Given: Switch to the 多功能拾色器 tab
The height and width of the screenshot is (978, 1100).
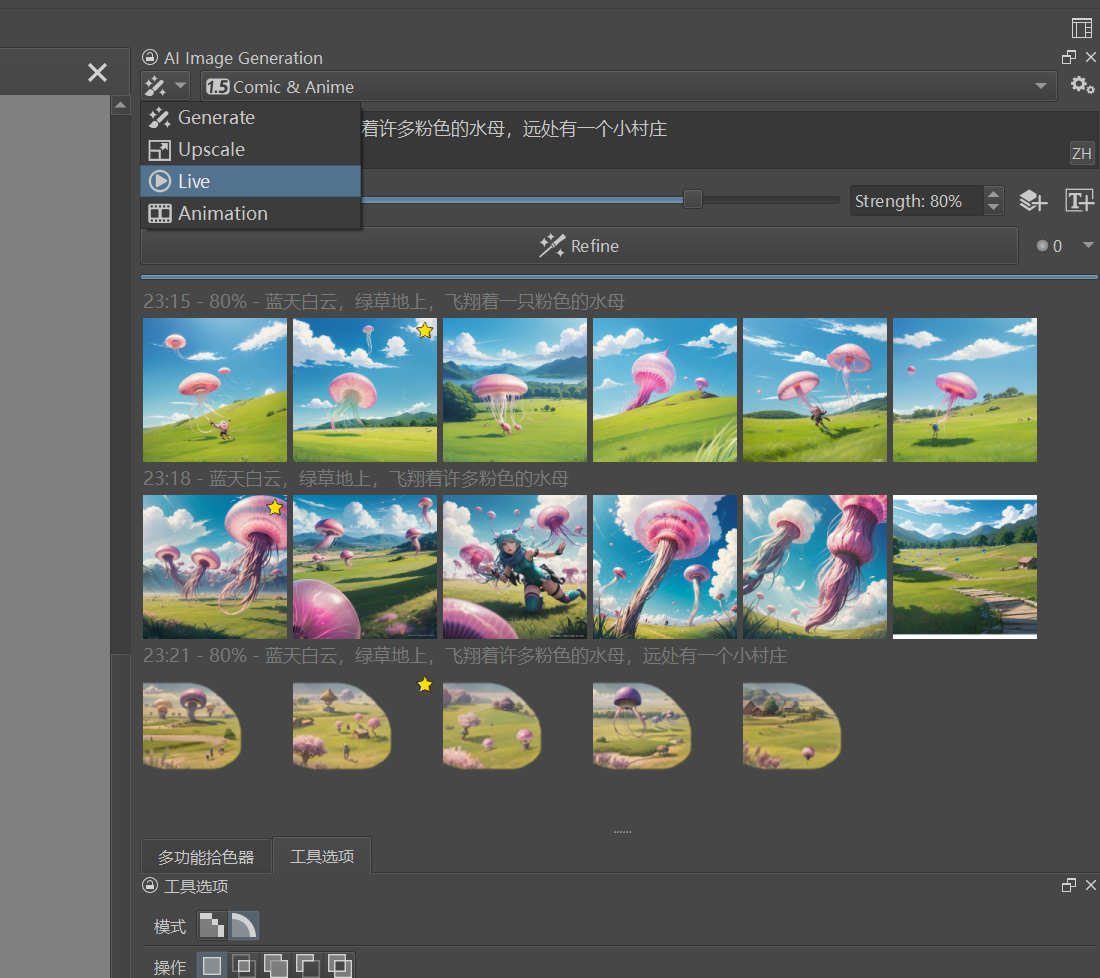Looking at the screenshot, I should 206,857.
